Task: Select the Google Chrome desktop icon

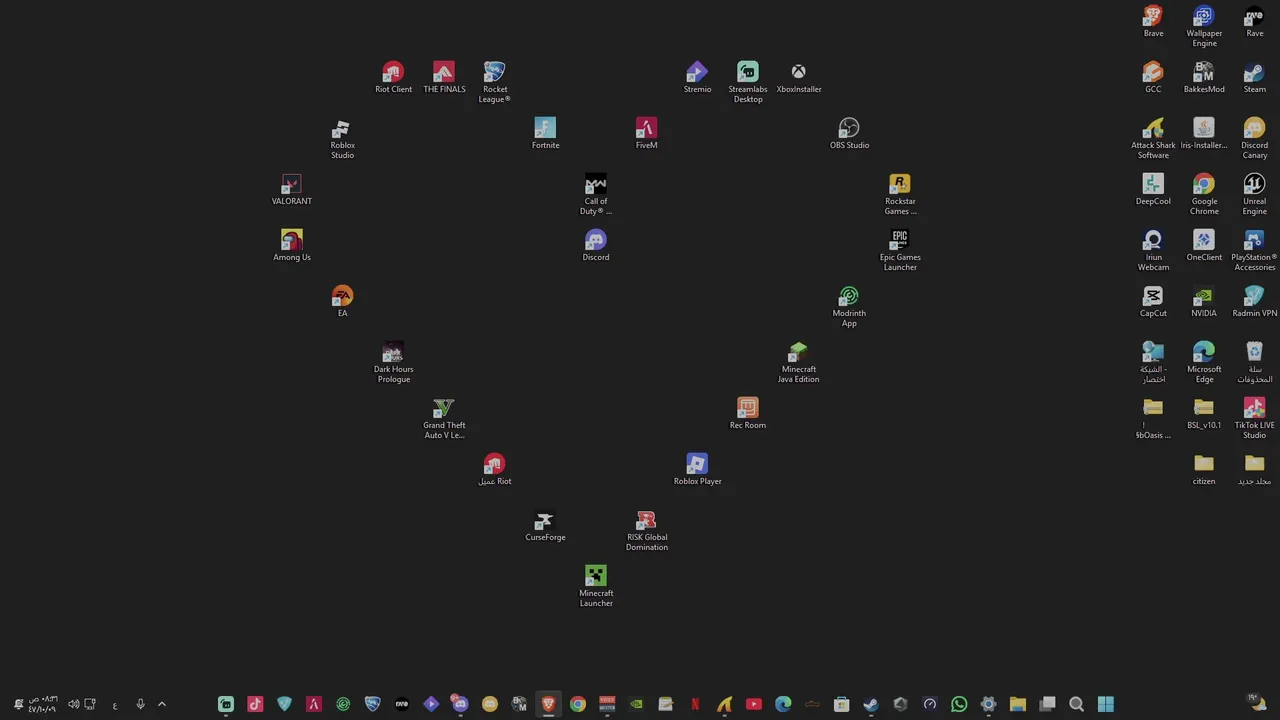Action: [1204, 194]
